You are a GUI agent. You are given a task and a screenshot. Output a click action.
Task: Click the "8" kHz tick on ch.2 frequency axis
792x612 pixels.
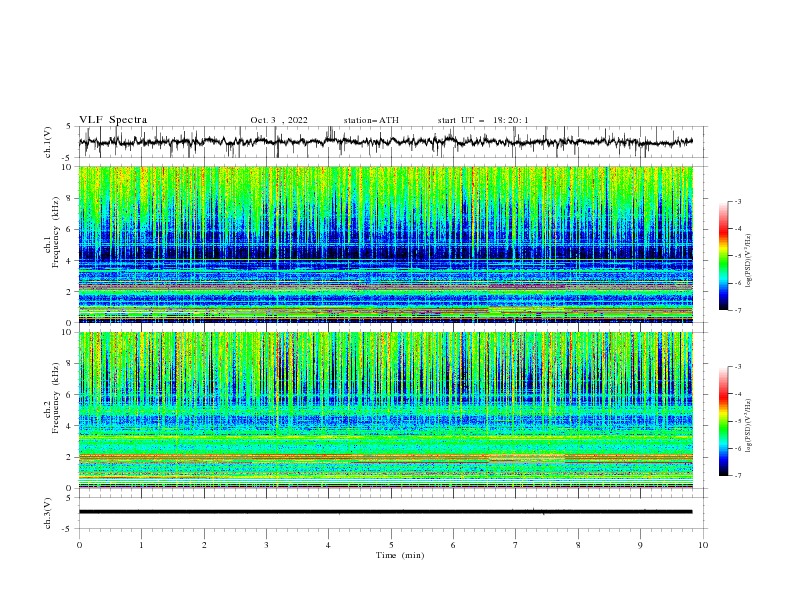[x=69, y=364]
